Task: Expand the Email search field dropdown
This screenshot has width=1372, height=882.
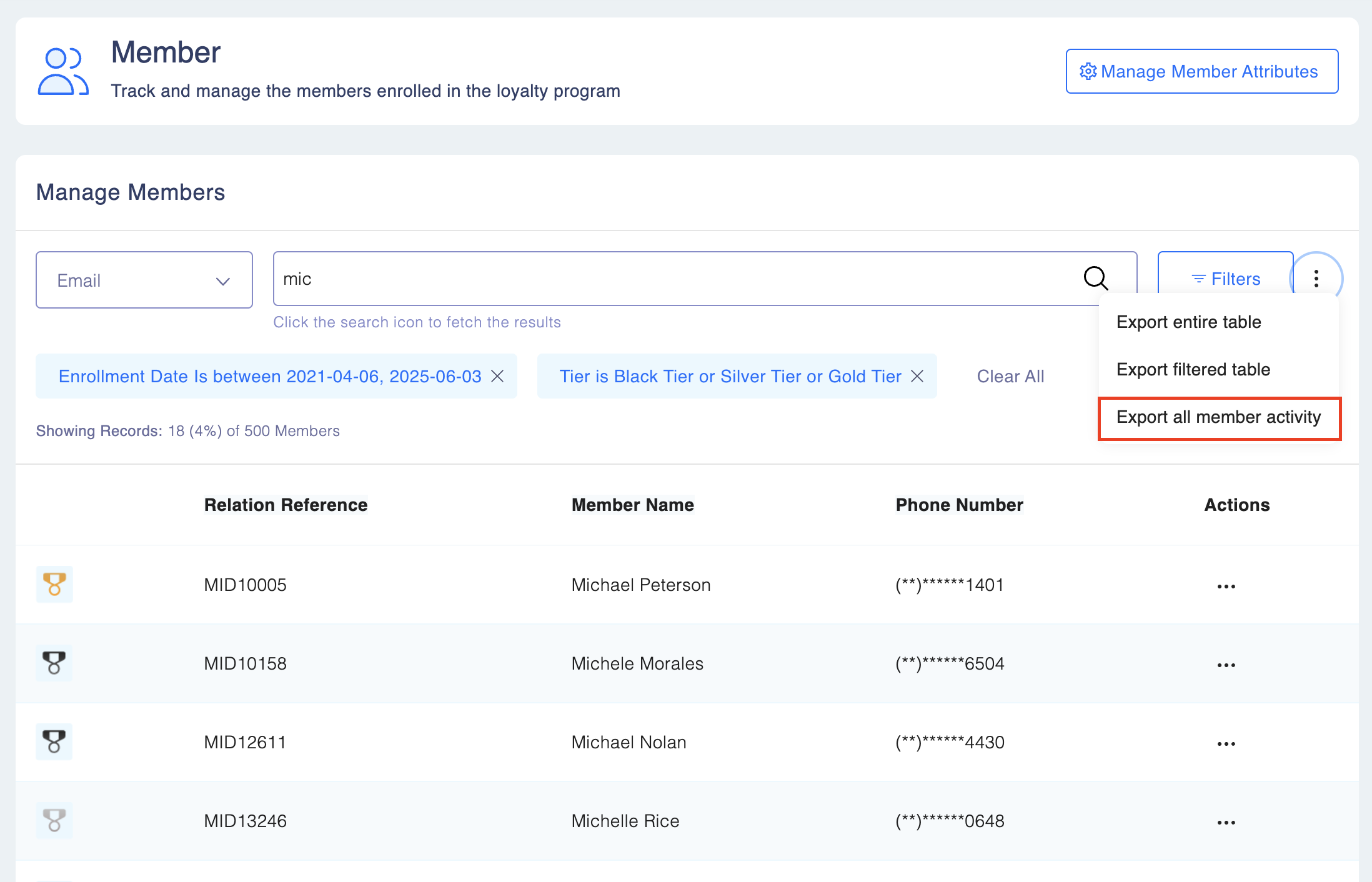Action: click(x=144, y=280)
